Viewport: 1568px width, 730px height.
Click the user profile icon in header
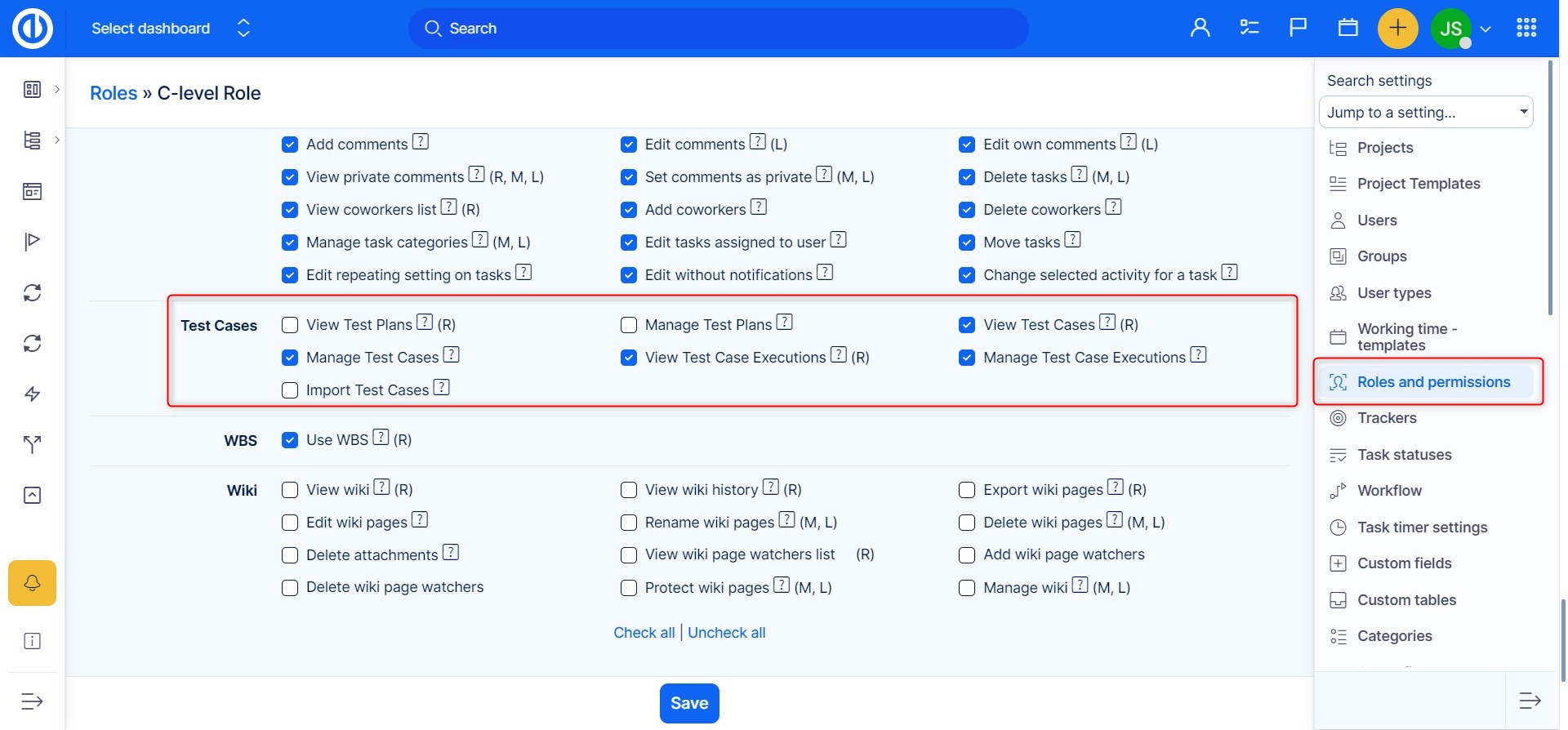(1200, 28)
